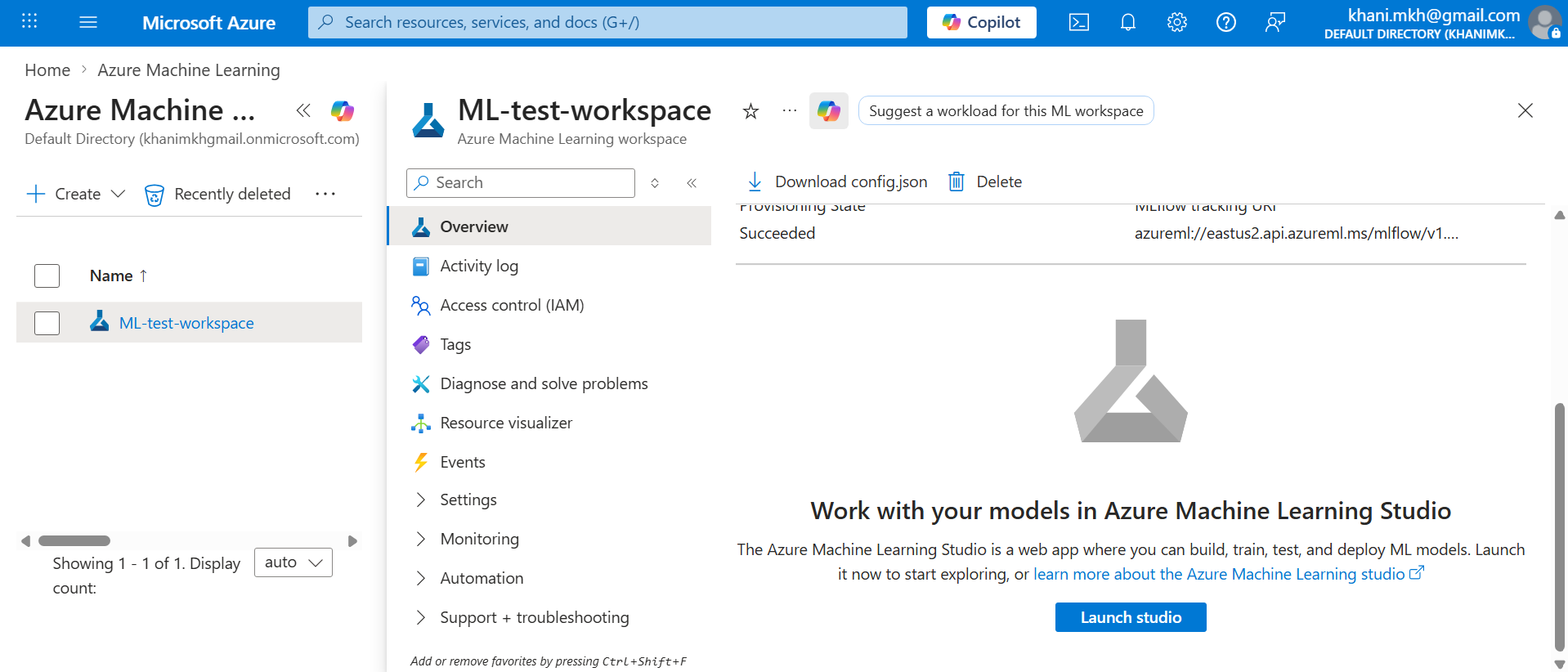Click the Launch studio button

1131,617
